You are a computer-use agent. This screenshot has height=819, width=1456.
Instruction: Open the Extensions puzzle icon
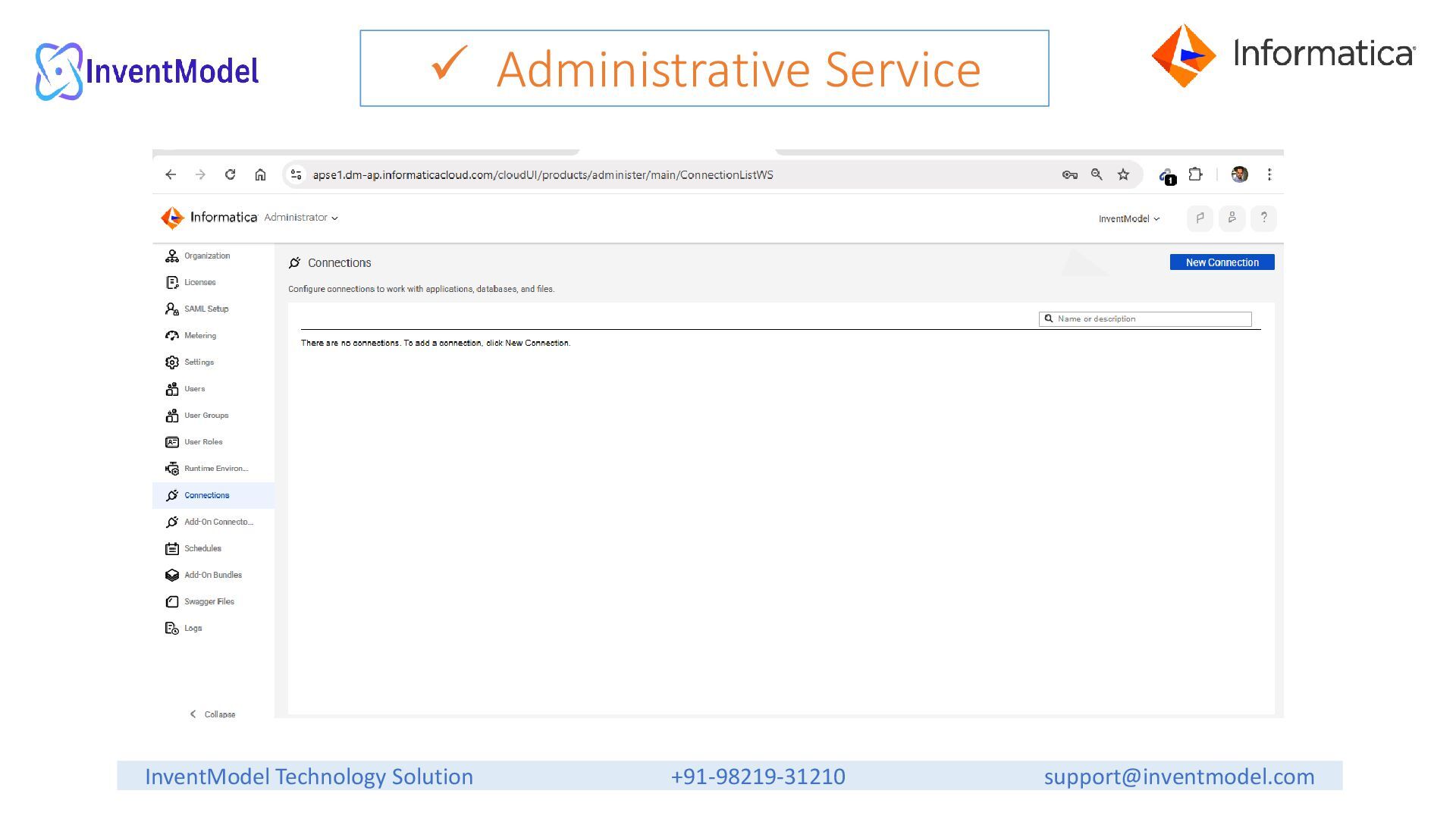[1195, 174]
